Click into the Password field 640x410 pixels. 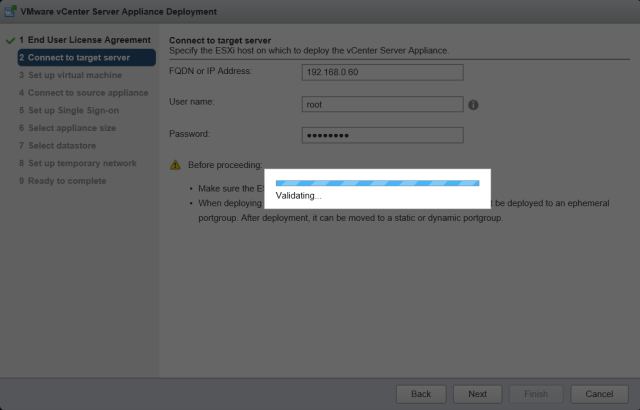coord(382,135)
